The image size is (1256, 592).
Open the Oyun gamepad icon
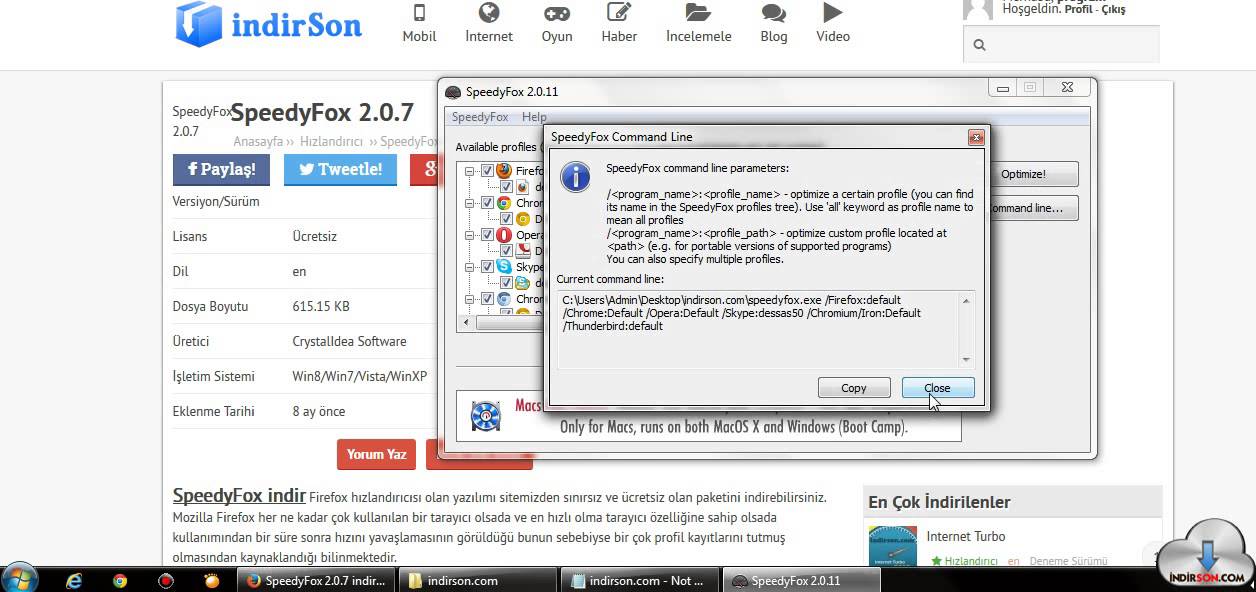pyautogui.click(x=557, y=13)
